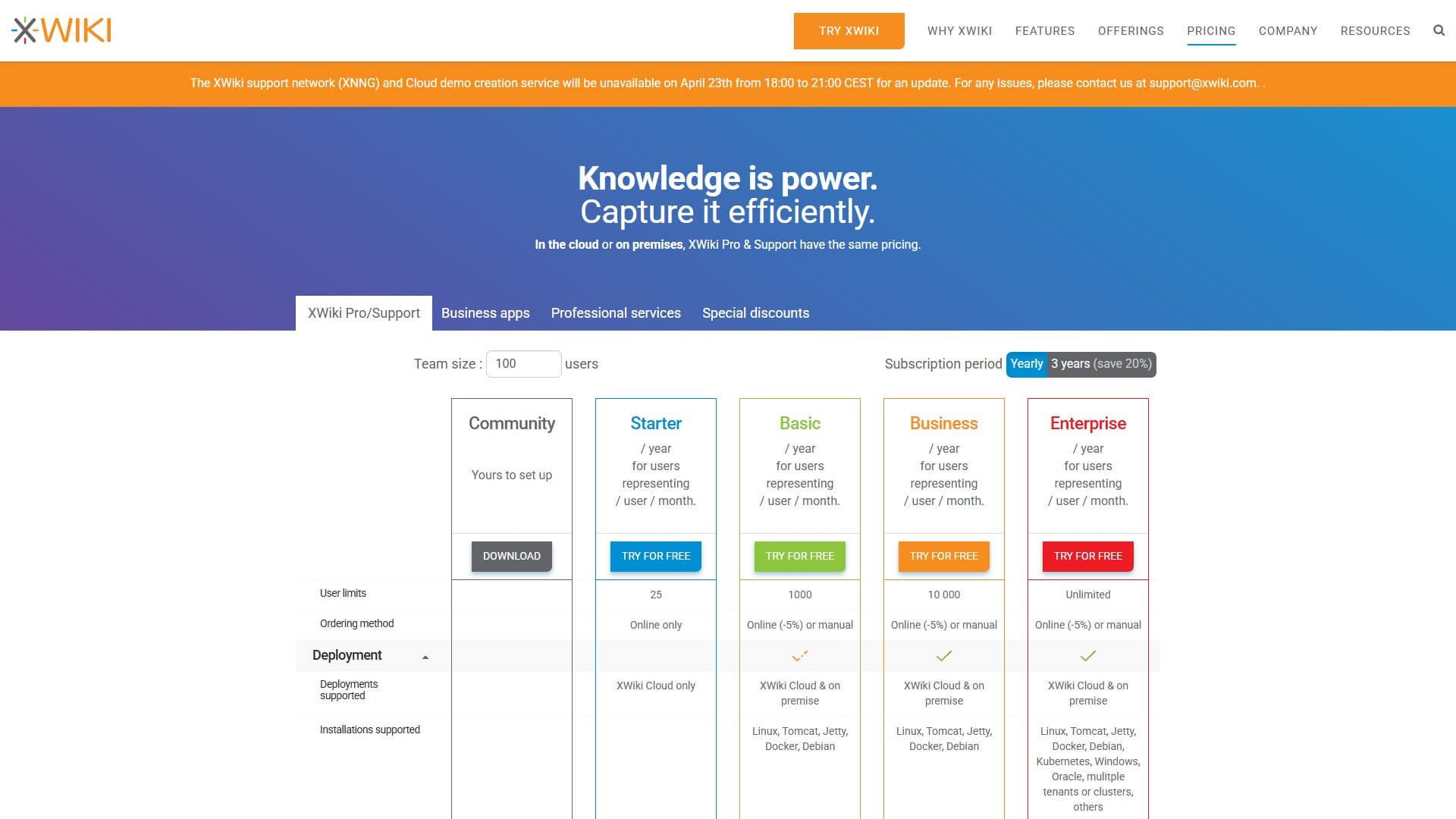The image size is (1456, 819).
Task: Click the Installations supported row label
Action: pos(370,730)
